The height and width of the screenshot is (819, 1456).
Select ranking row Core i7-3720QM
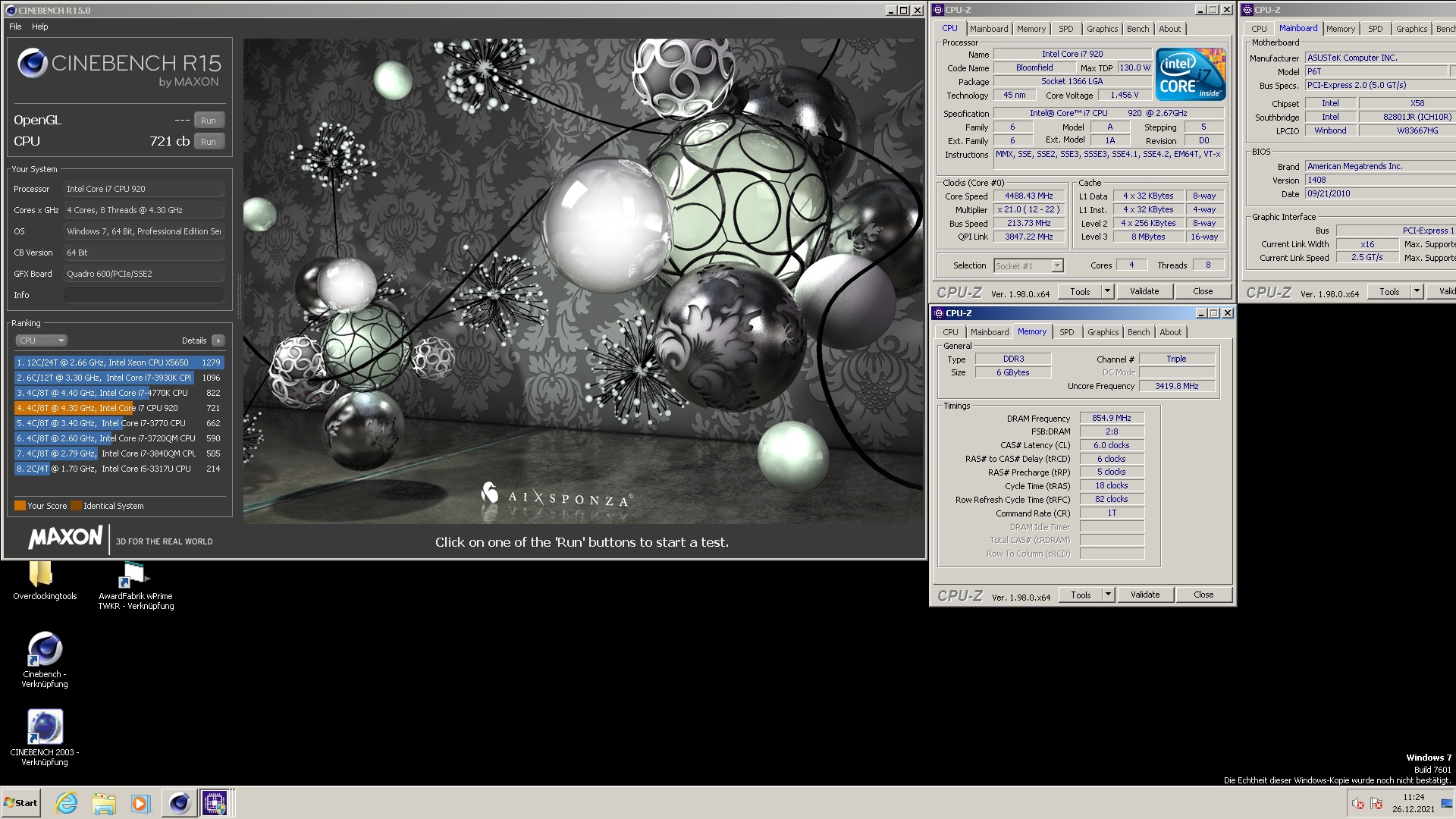coord(119,438)
